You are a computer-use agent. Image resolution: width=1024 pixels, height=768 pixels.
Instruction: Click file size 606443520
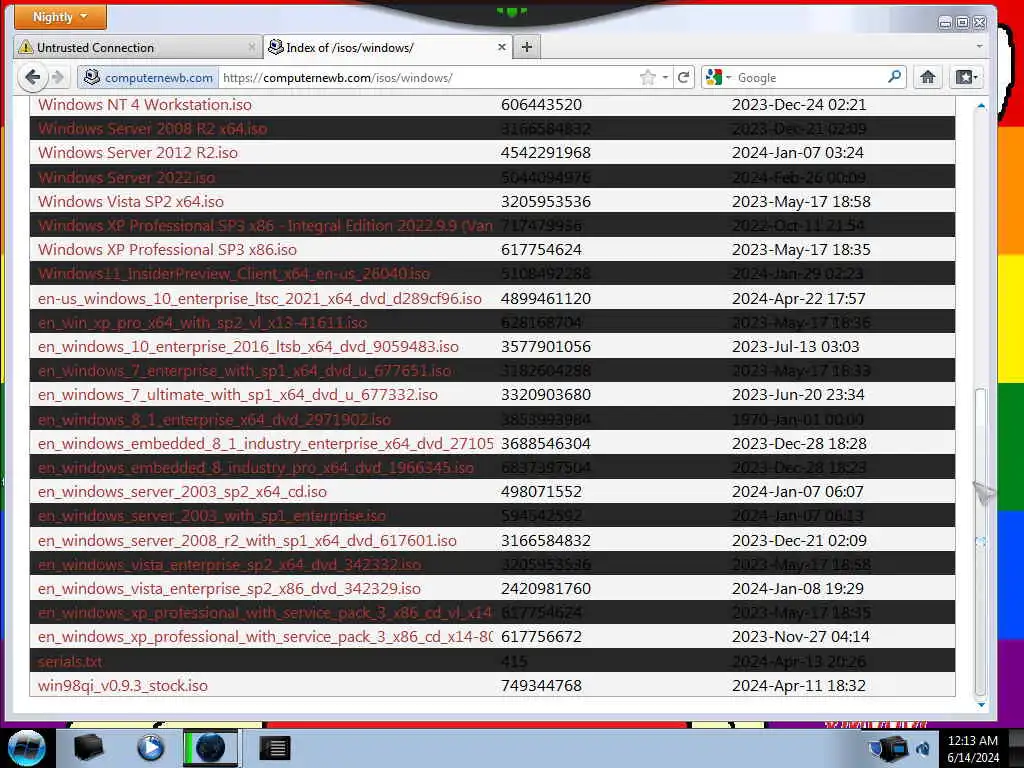pos(541,104)
